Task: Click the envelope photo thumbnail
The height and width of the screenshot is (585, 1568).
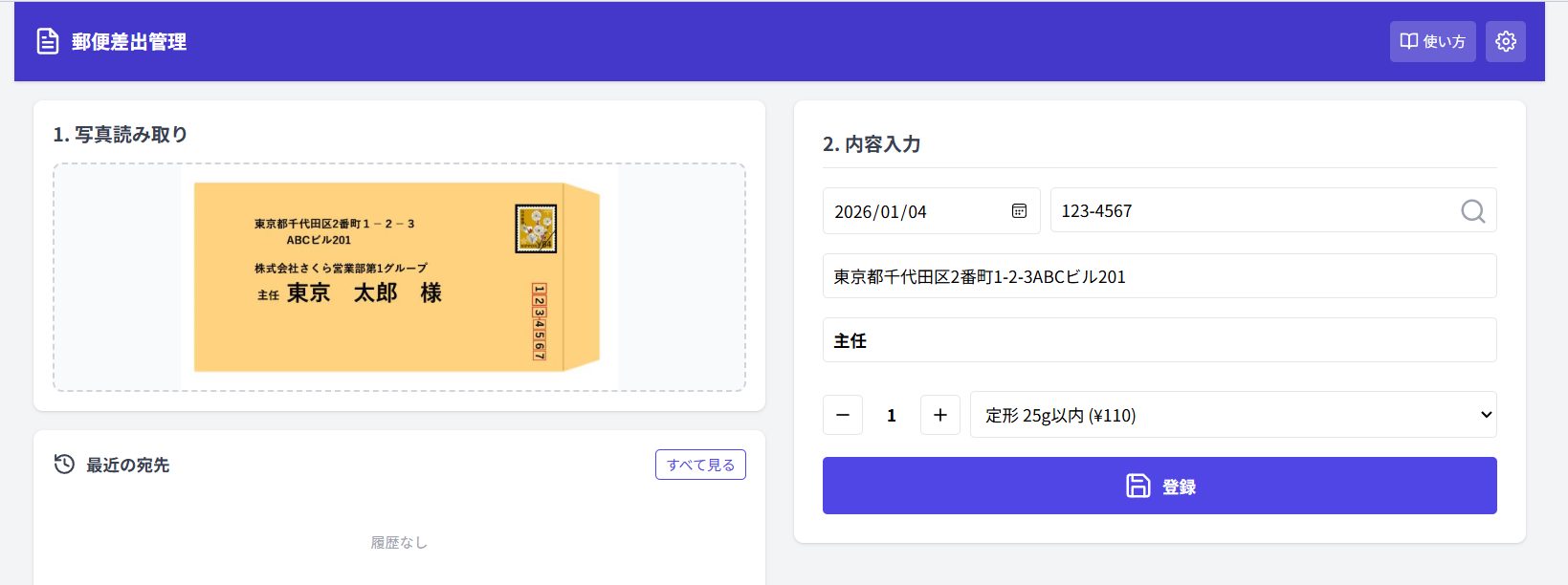Action: (398, 276)
